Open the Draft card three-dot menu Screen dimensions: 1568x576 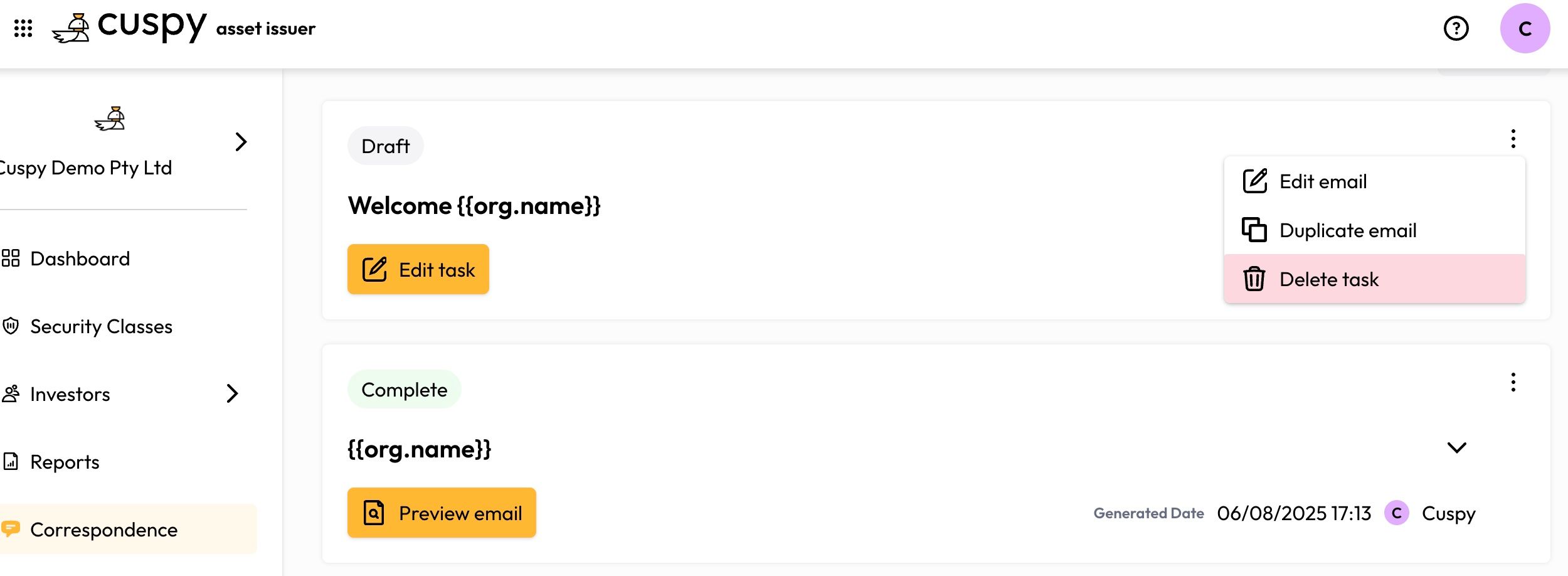pyautogui.click(x=1513, y=139)
